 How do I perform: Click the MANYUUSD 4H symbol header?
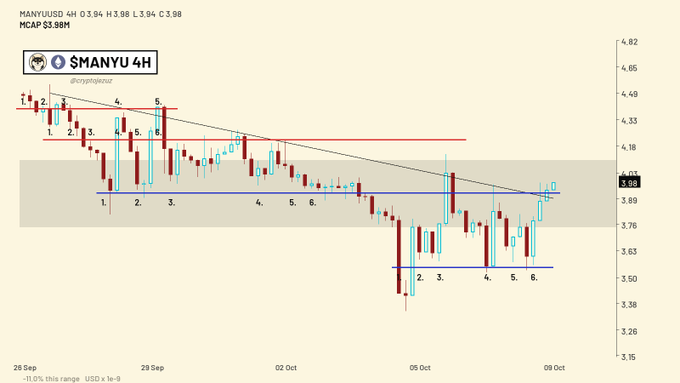(48, 14)
